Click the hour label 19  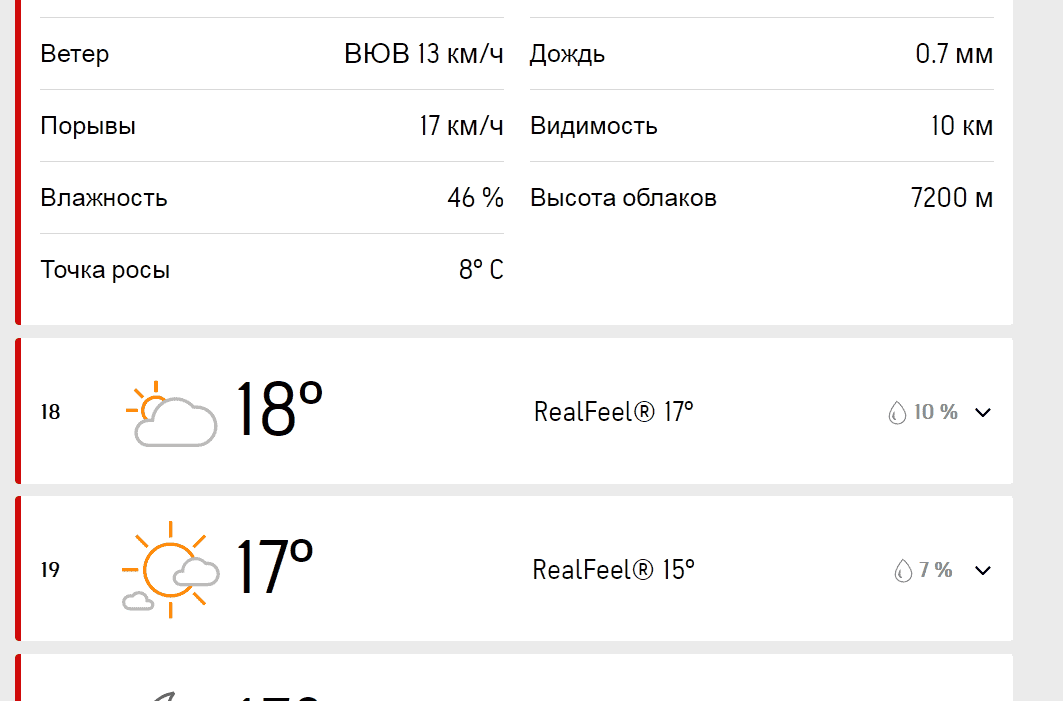tap(50, 570)
